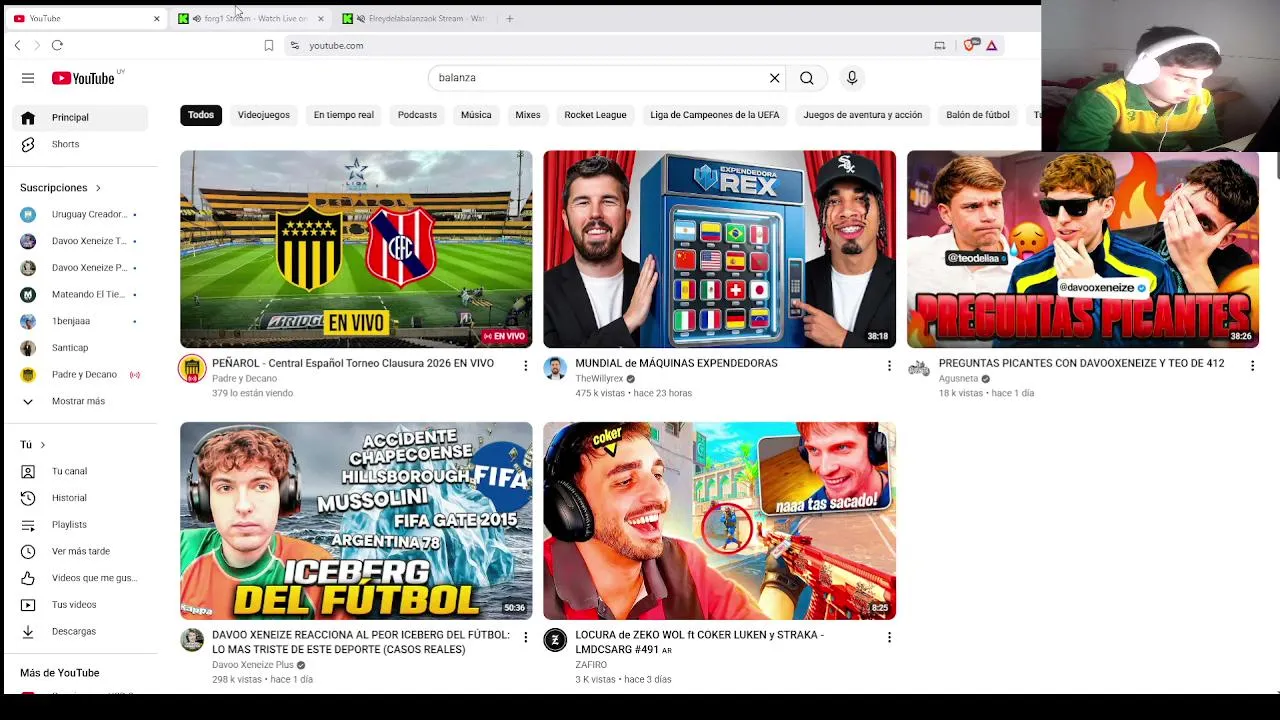Close the YouTube browser tab

(156, 18)
